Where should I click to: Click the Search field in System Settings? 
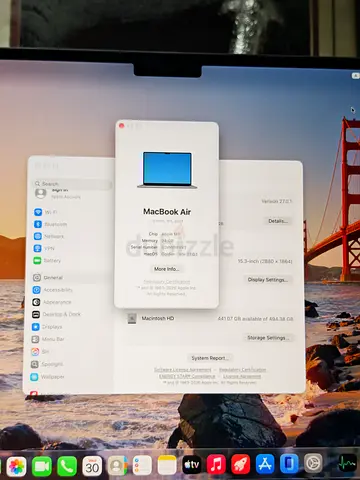72,184
